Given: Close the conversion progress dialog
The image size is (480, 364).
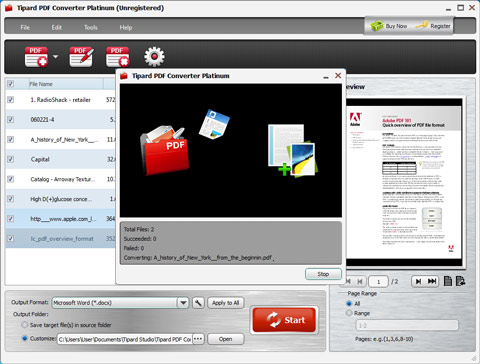Looking at the screenshot, I should [x=338, y=76].
